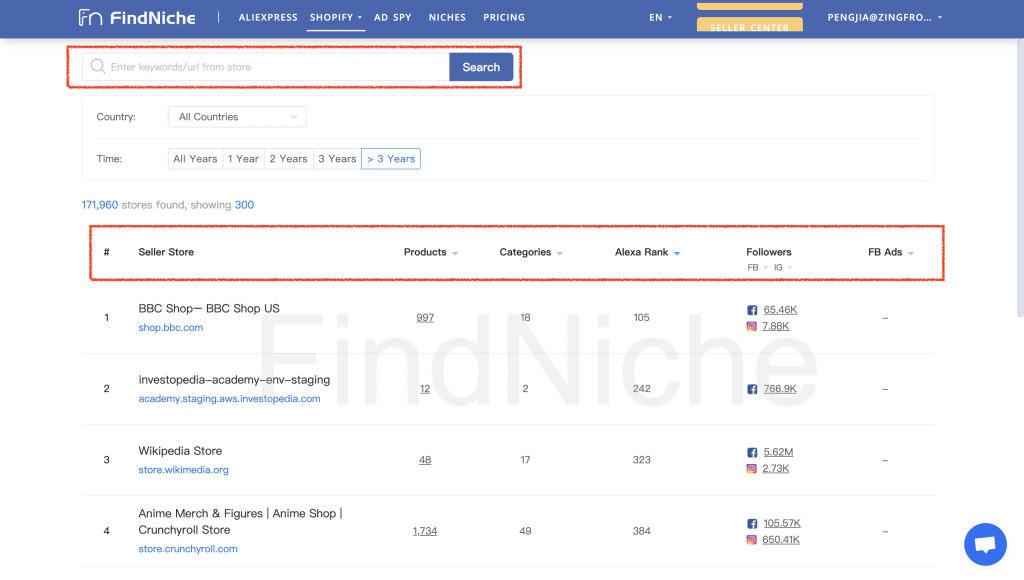The image size is (1024, 580).
Task: Select the All Years time filter
Action: 195,159
